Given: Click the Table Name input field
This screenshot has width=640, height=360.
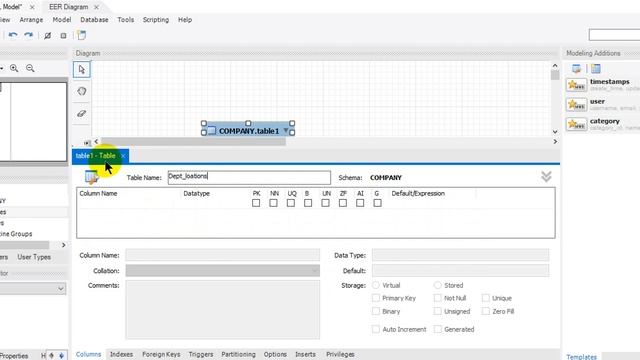Looking at the screenshot, I should (249, 177).
